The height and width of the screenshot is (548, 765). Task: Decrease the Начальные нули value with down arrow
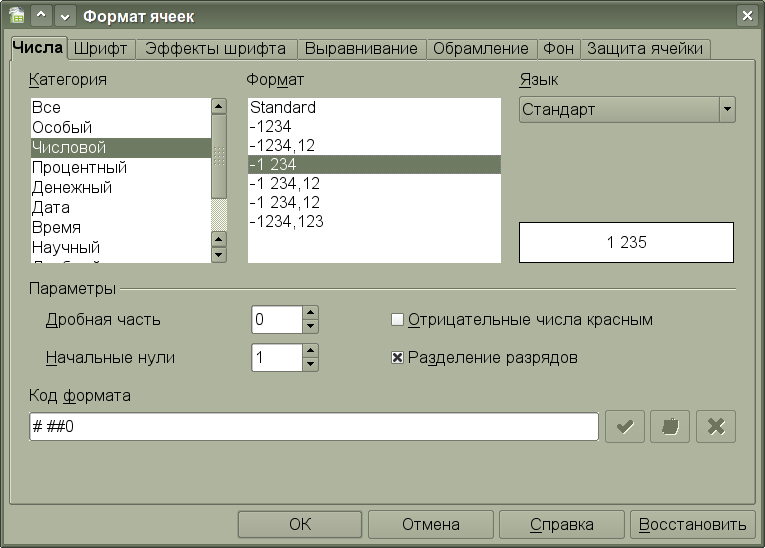[310, 365]
